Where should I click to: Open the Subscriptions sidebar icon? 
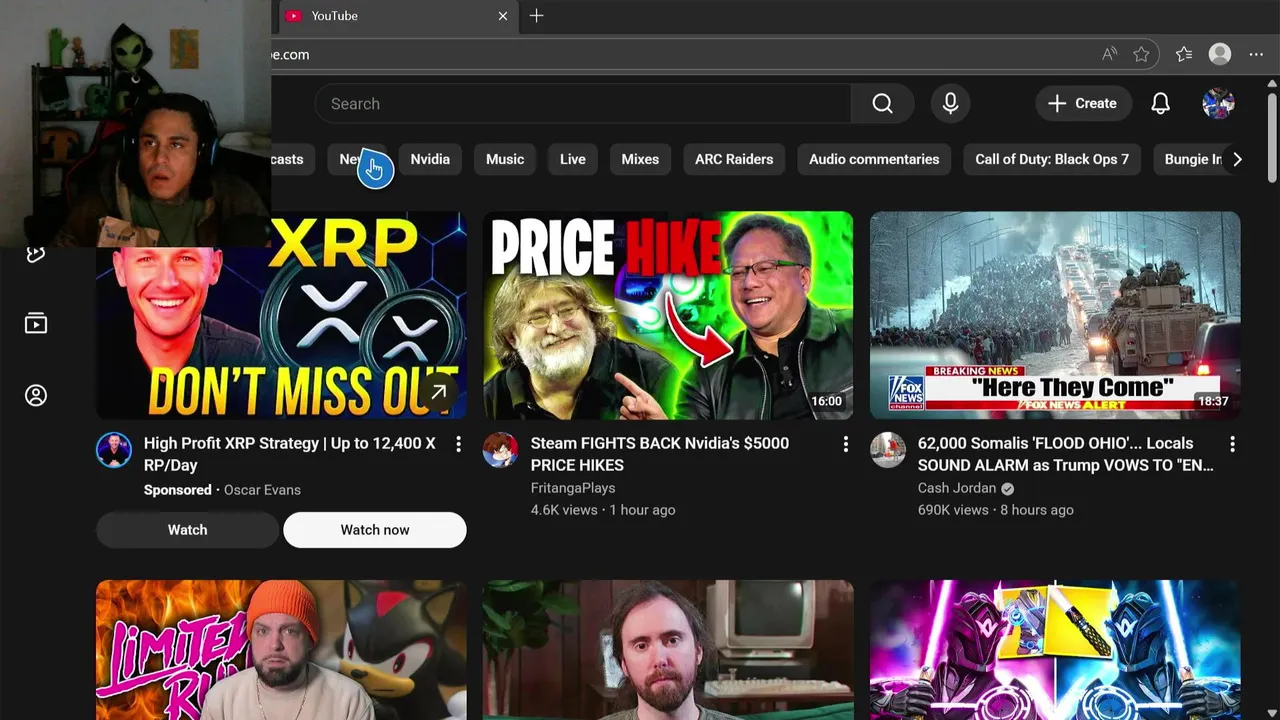[36, 323]
